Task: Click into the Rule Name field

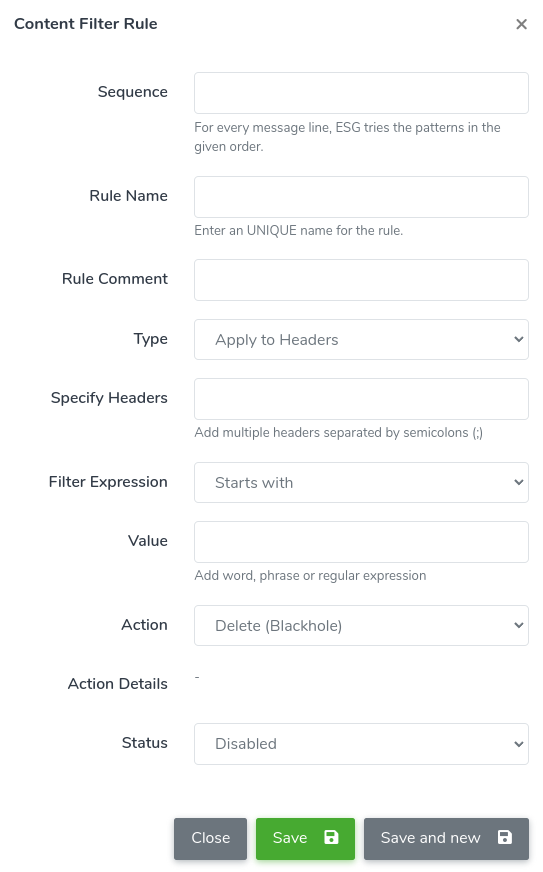Action: pos(361,197)
